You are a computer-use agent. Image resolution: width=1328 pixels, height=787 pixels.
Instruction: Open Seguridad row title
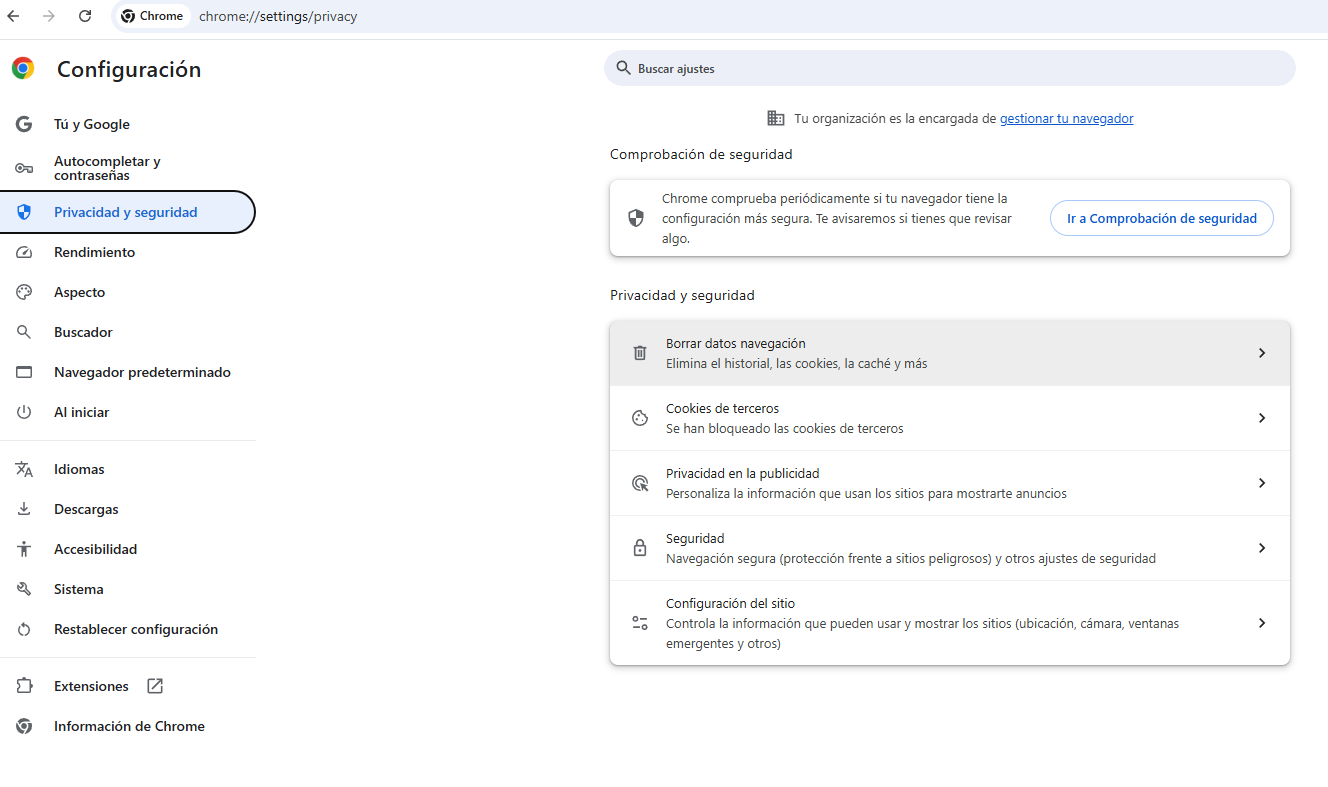[x=695, y=538]
